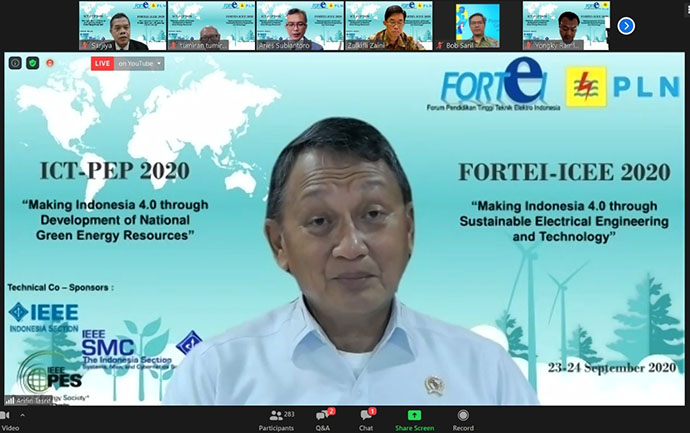This screenshot has height=433, width=690.
Task: Click the meeting information icon
Action: click(16, 63)
